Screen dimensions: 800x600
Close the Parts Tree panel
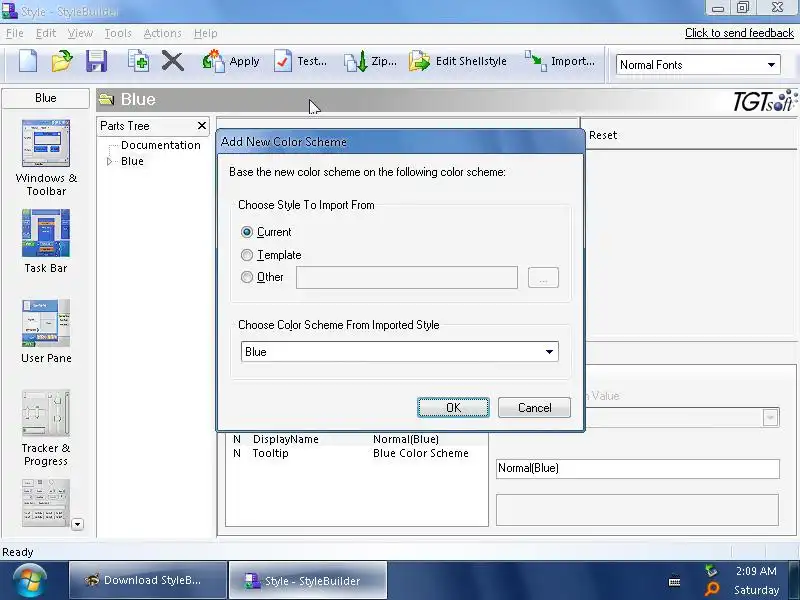click(x=202, y=126)
